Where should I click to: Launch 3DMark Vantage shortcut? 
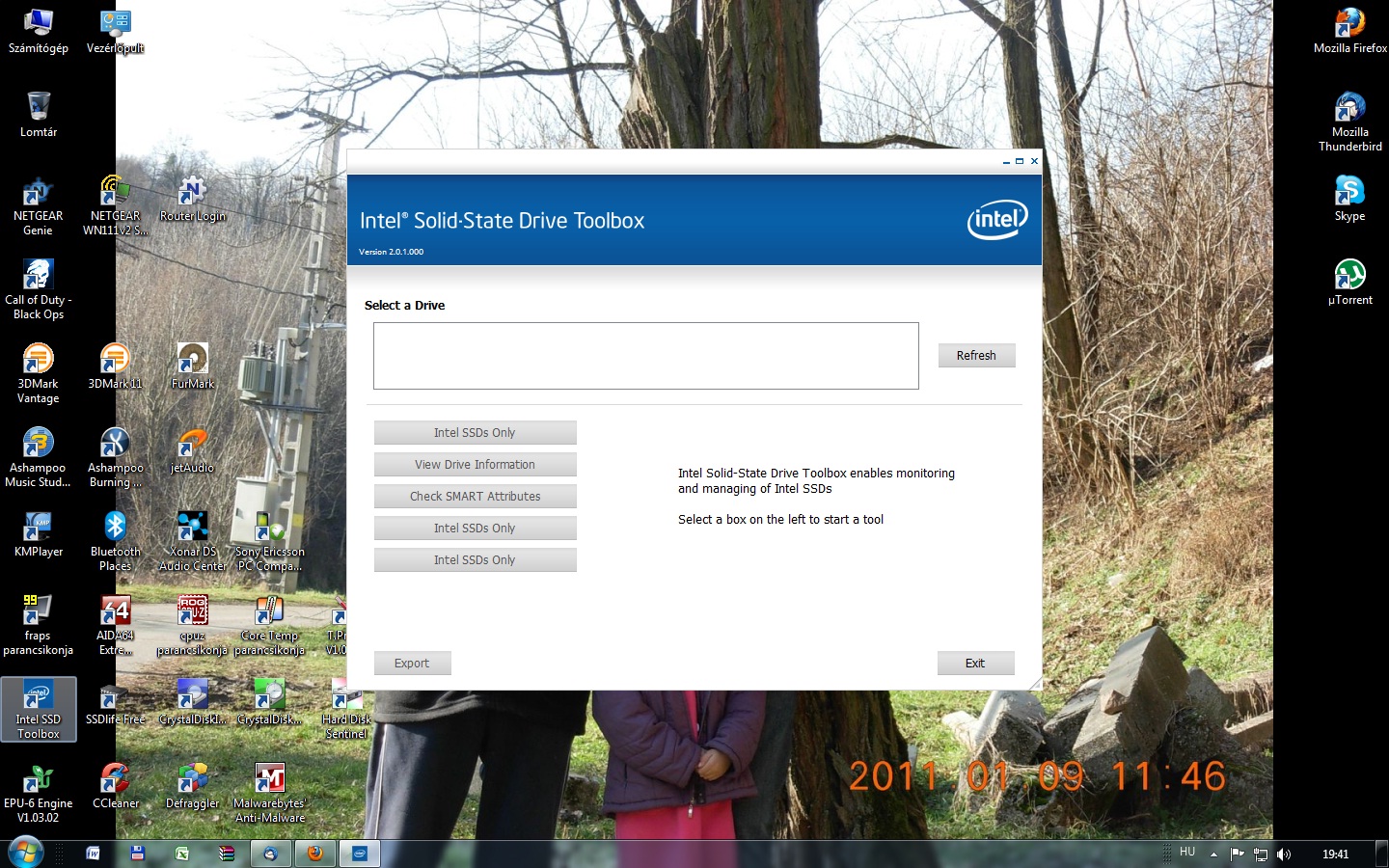pos(39,374)
